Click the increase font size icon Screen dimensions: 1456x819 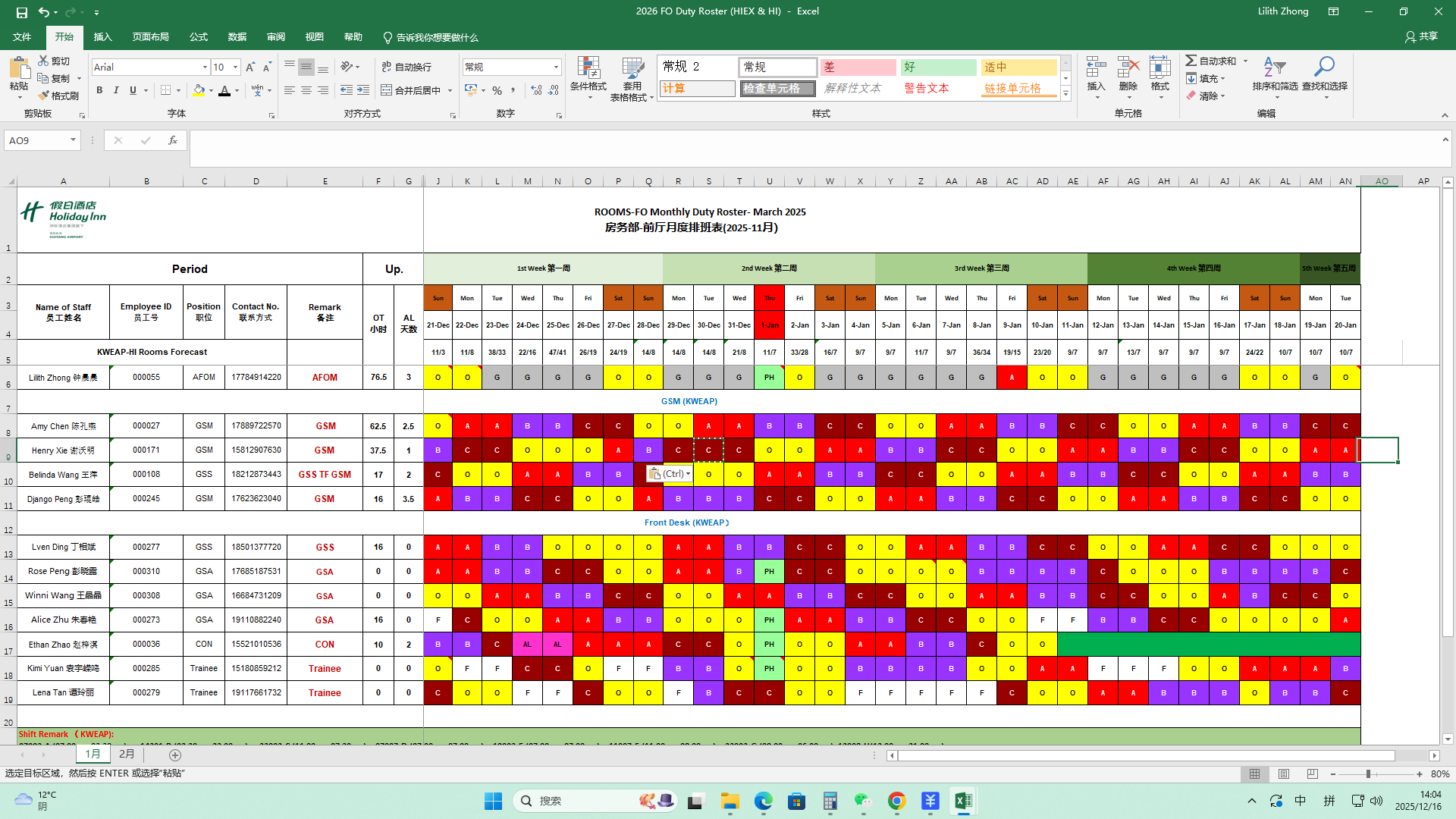point(250,67)
